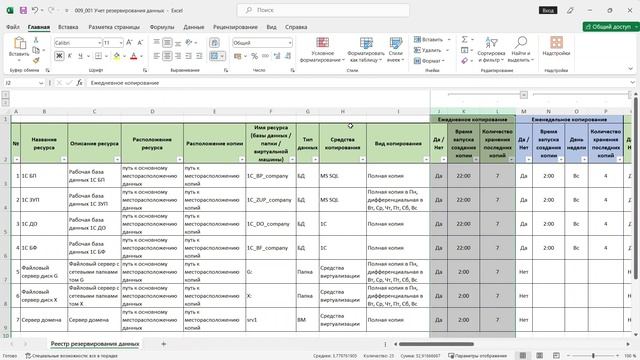
Task: Align text to top of cell
Action: pyautogui.click(x=157, y=42)
